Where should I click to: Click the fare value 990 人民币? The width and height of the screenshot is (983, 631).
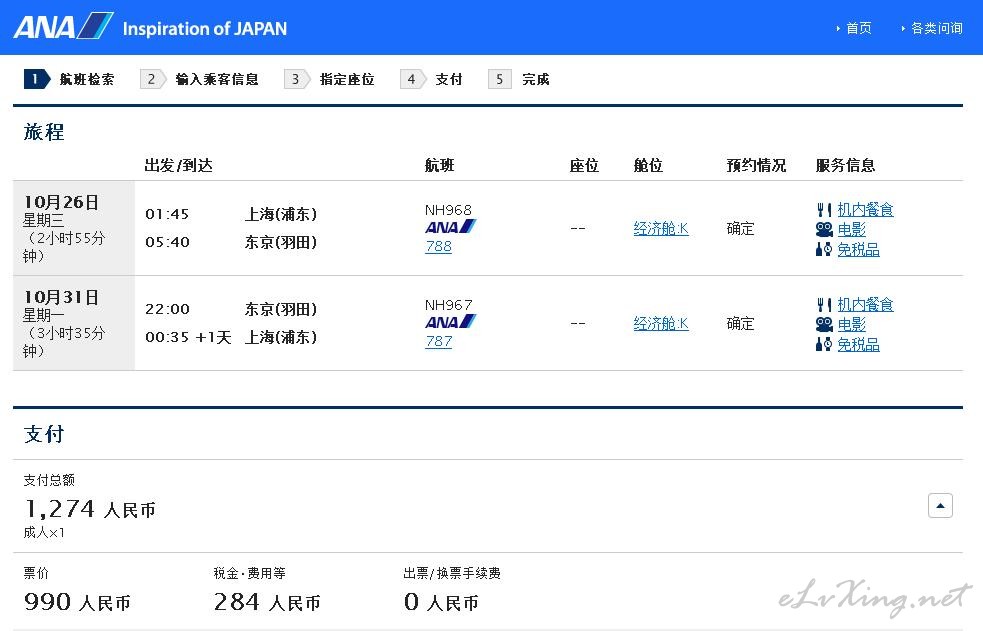coord(77,602)
